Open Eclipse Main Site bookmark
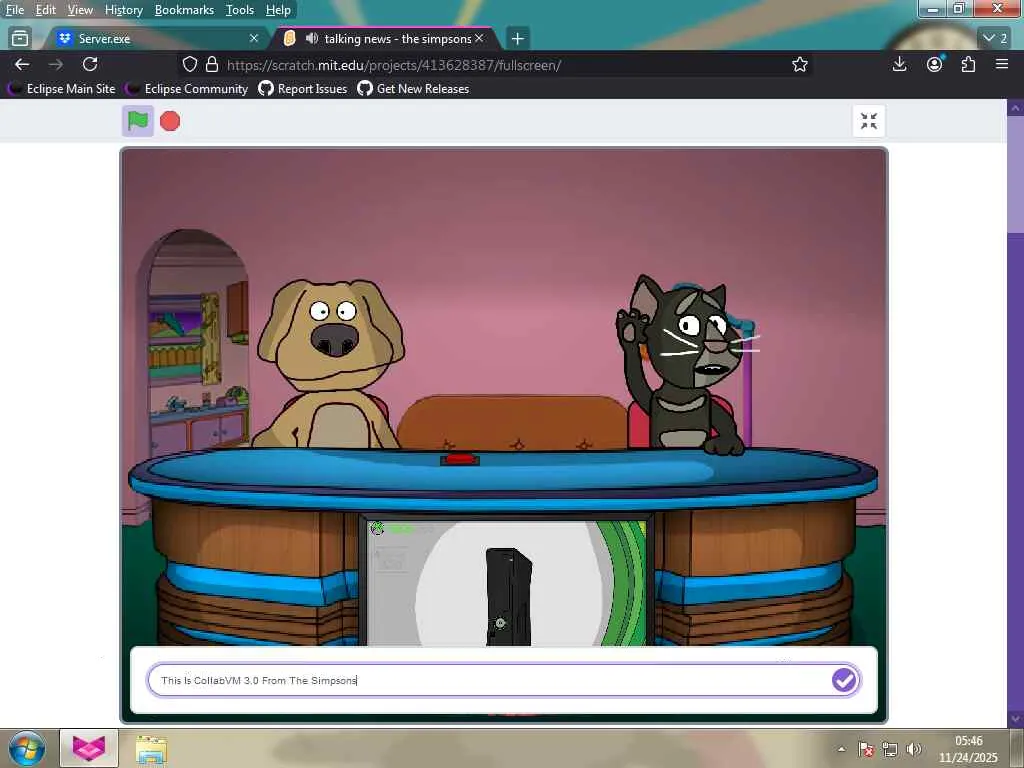Image resolution: width=1024 pixels, height=768 pixels. point(62,89)
